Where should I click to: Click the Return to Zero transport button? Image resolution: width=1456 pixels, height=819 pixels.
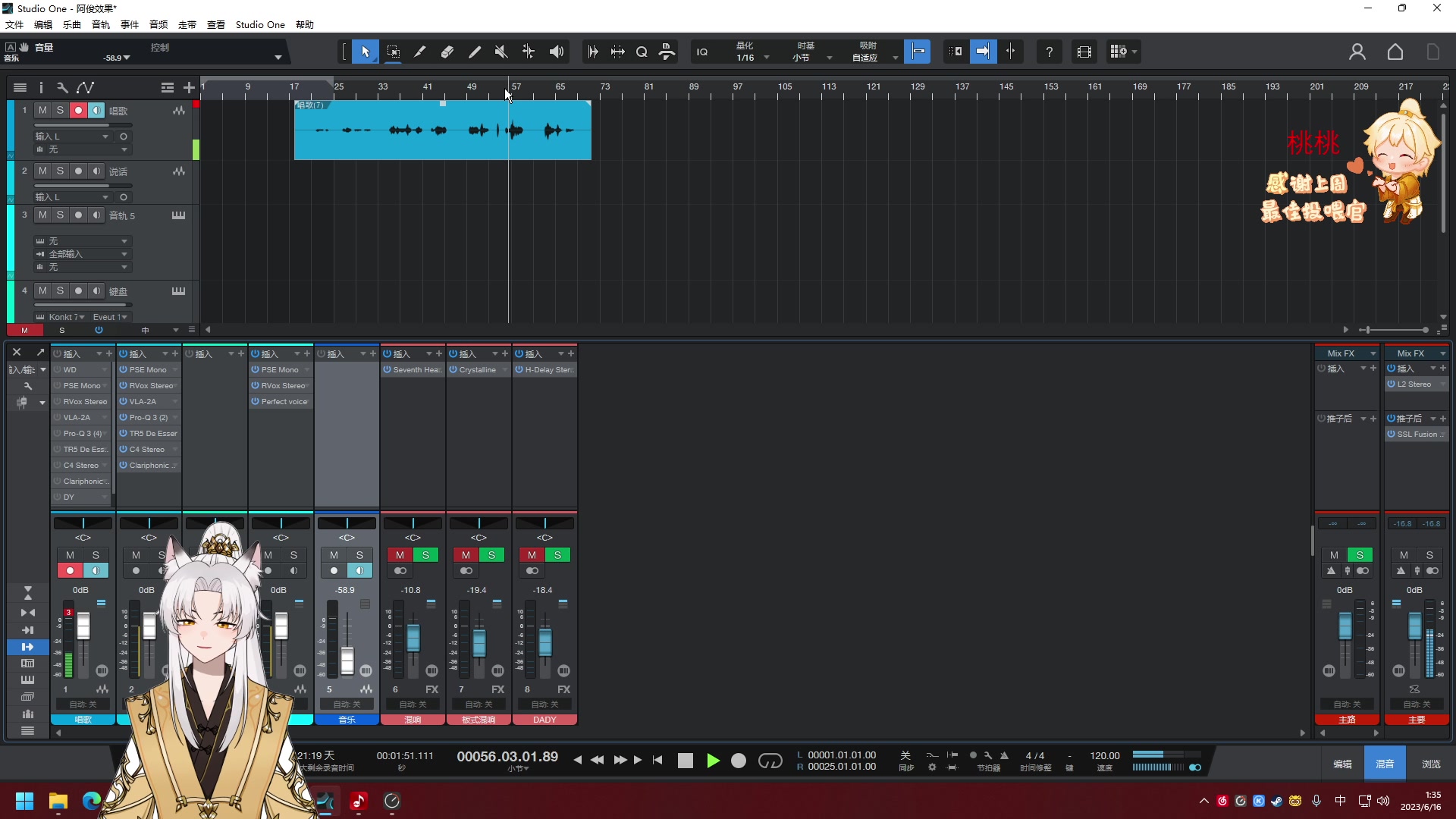pos(657,760)
